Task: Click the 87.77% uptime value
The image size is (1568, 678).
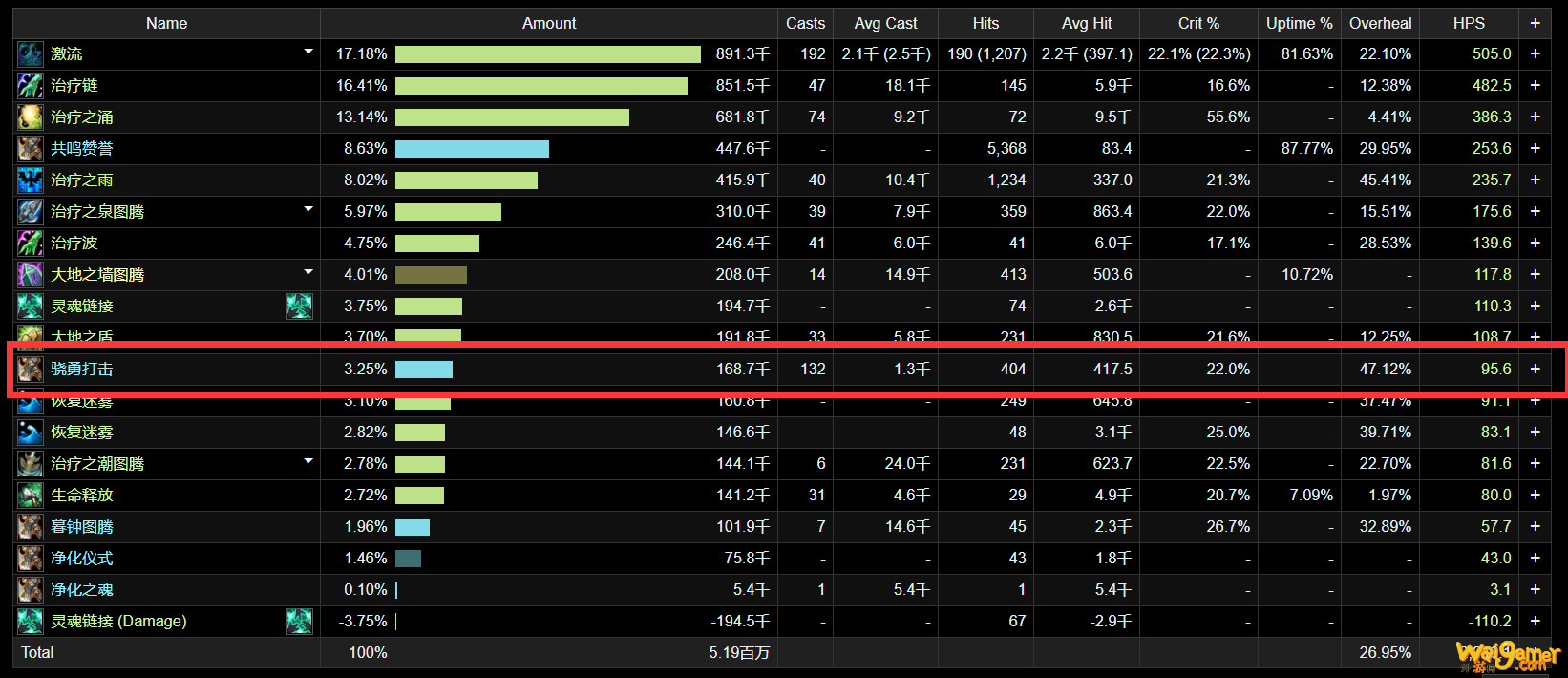Action: [x=1307, y=149]
